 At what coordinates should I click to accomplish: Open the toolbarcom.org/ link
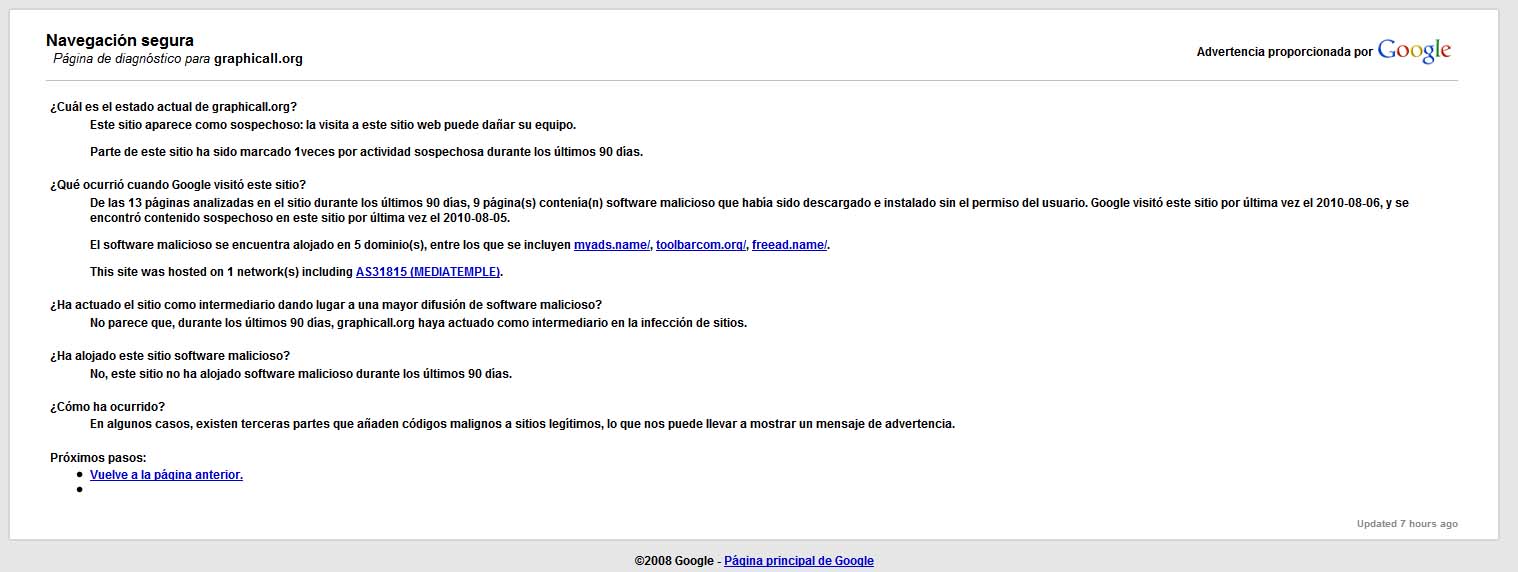point(701,245)
